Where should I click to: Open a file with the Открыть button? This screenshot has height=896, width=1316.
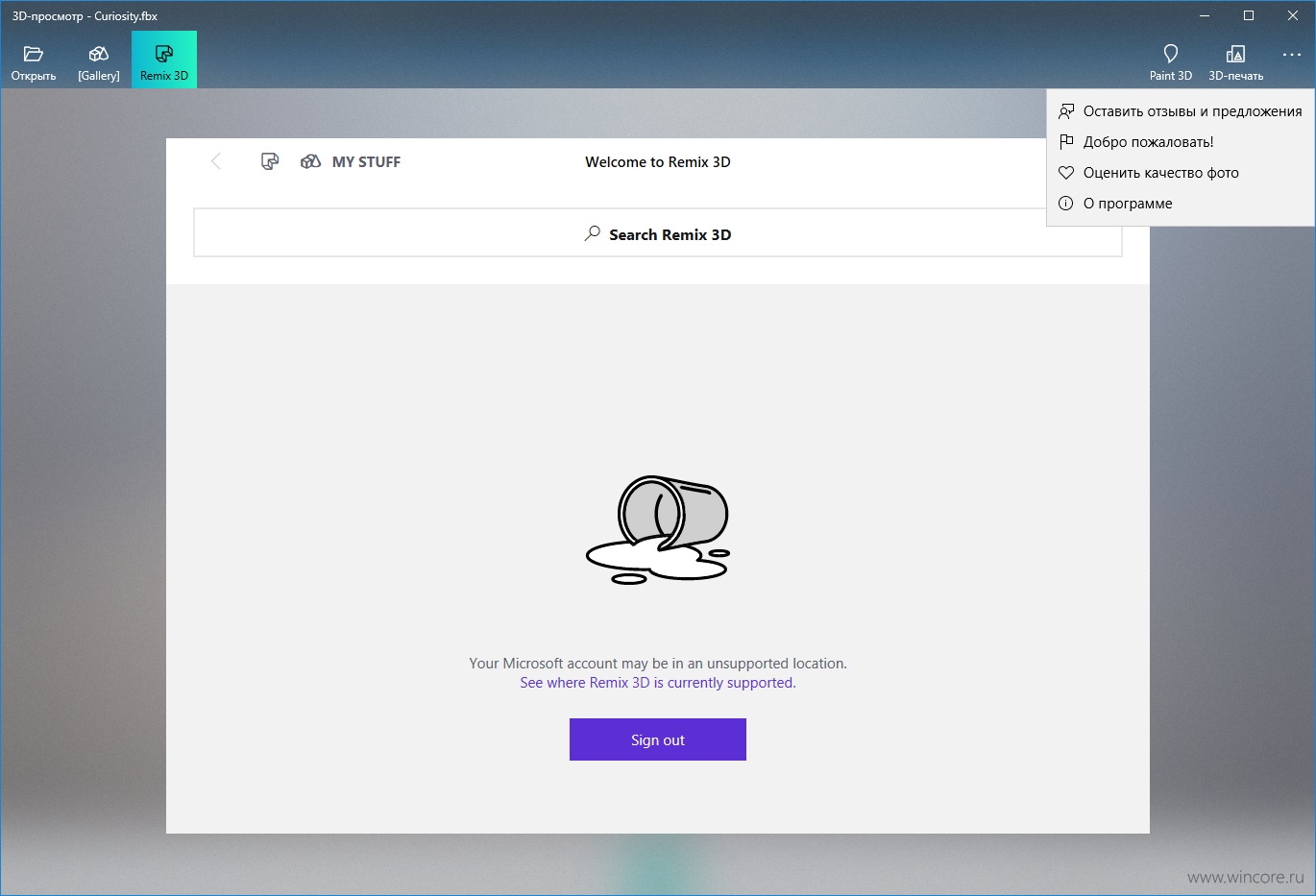click(x=34, y=61)
